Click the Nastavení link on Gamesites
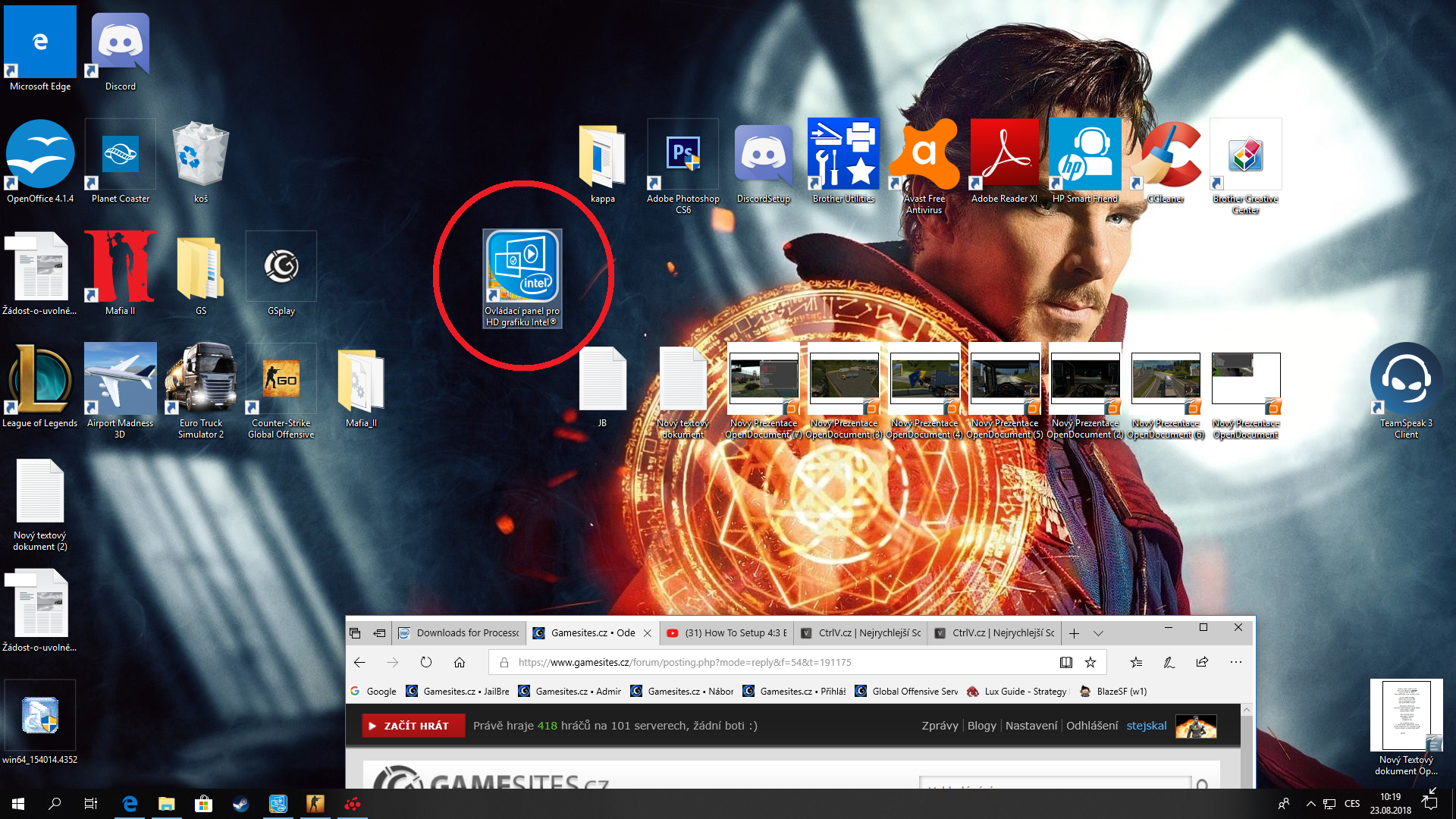1456x819 pixels. (x=1031, y=726)
